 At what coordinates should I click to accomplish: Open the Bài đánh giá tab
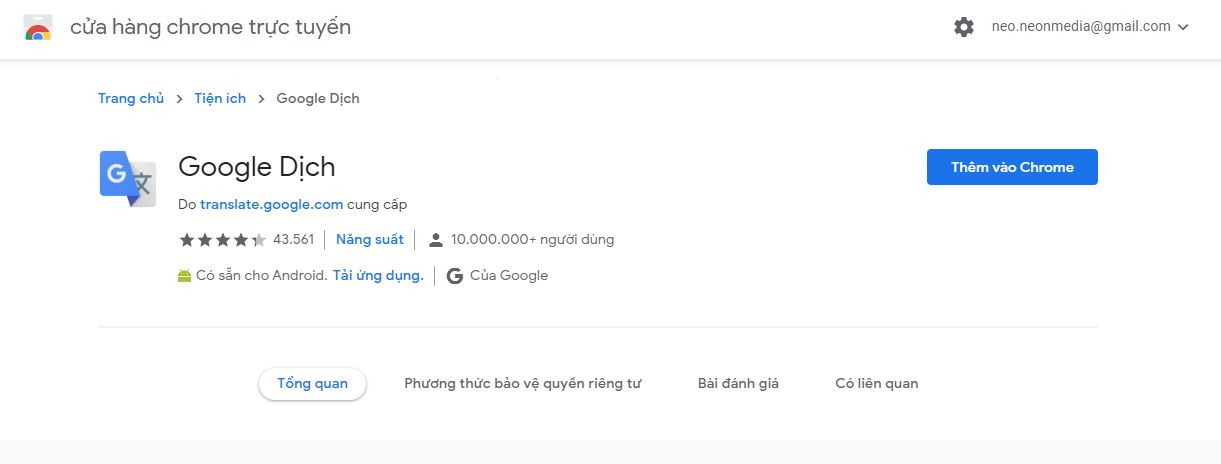(x=738, y=384)
